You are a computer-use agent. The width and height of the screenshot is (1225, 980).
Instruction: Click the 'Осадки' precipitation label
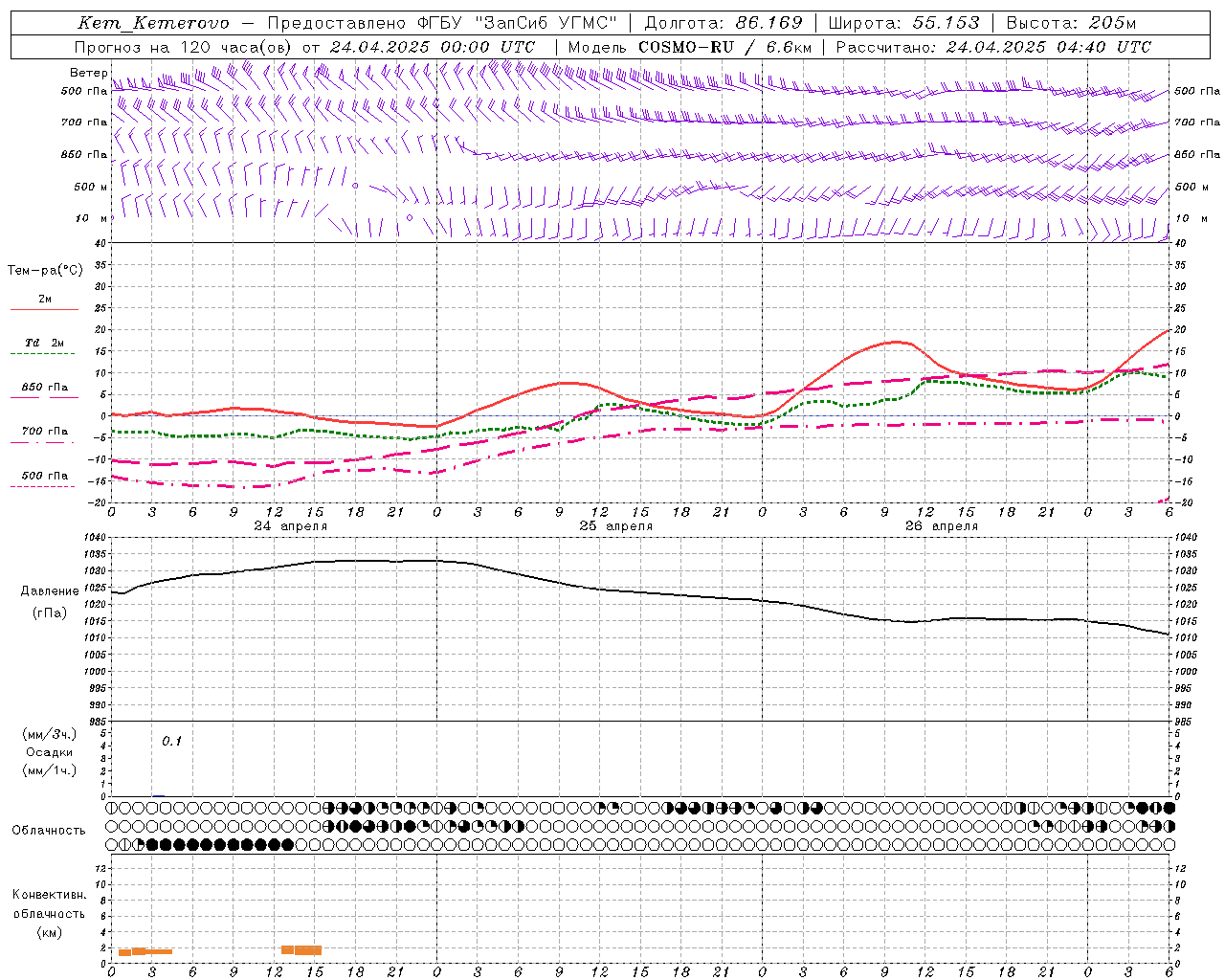(x=50, y=752)
